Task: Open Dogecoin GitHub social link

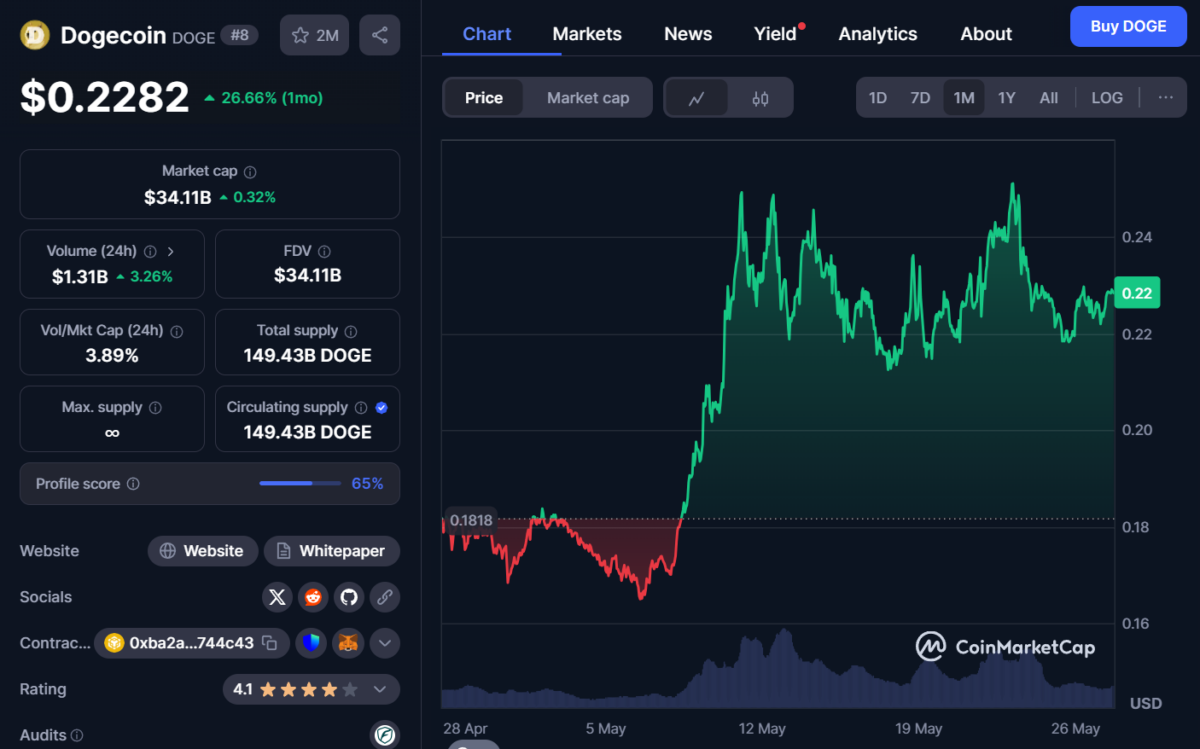Action: 349,597
